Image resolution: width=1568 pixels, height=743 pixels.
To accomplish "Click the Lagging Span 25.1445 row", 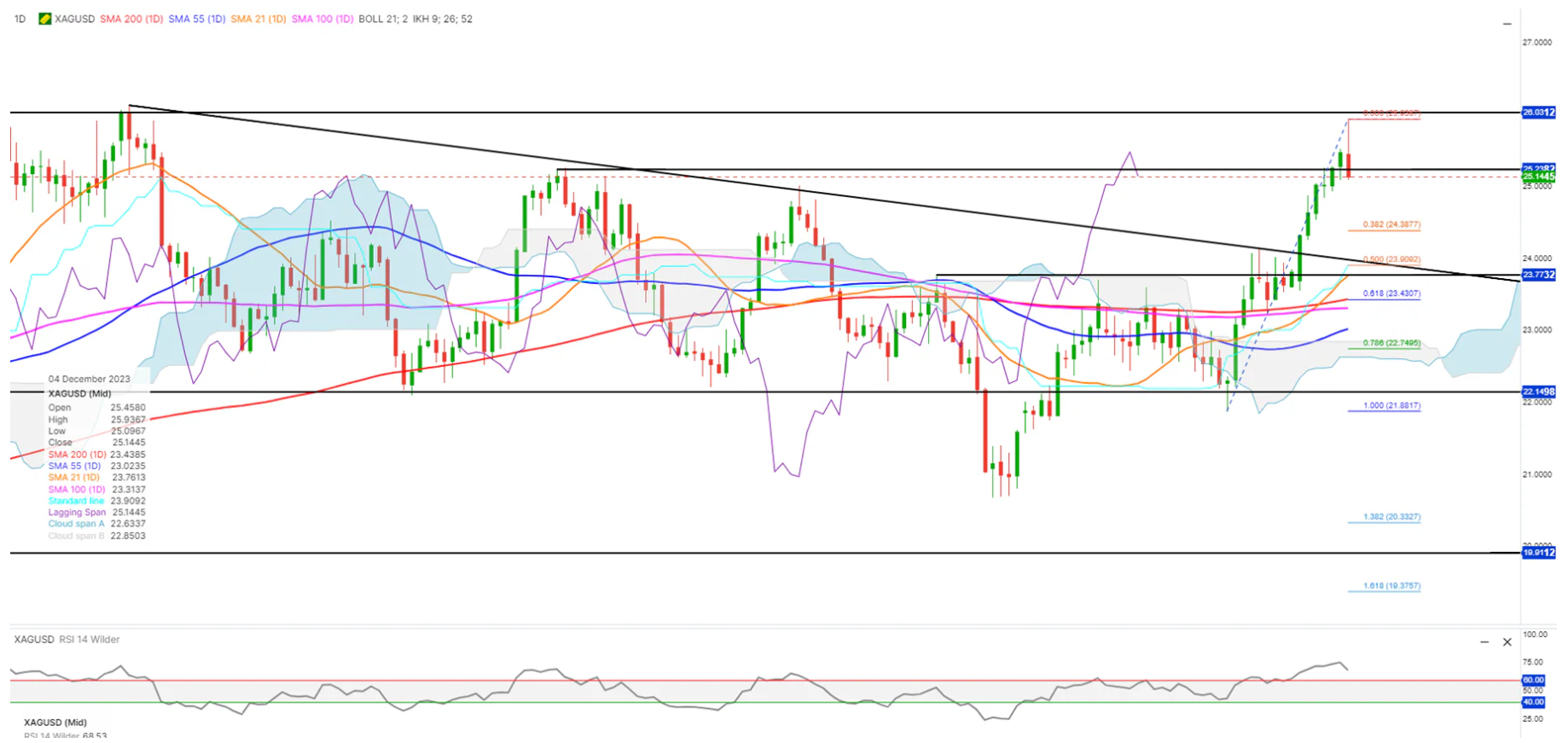I will pos(97,513).
